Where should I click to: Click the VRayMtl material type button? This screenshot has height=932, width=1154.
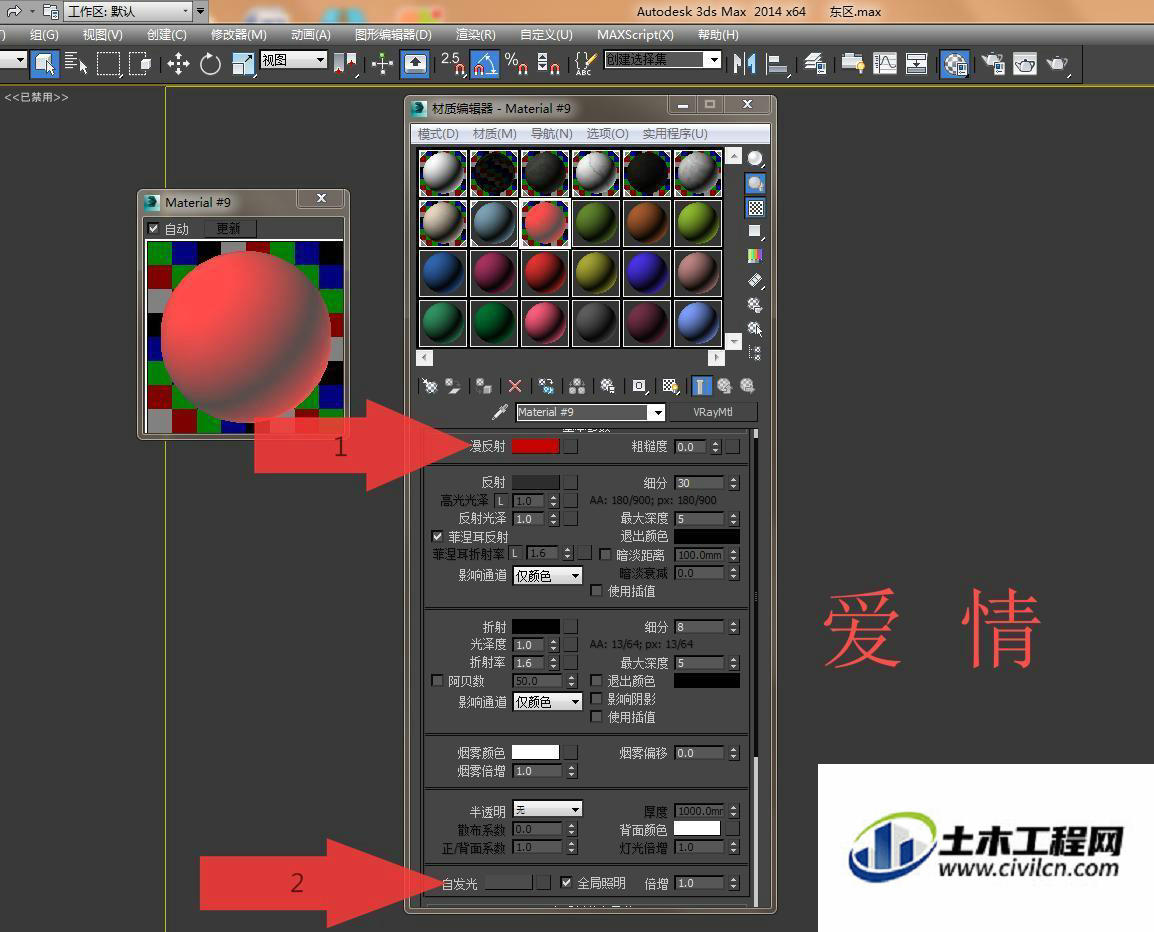point(712,412)
